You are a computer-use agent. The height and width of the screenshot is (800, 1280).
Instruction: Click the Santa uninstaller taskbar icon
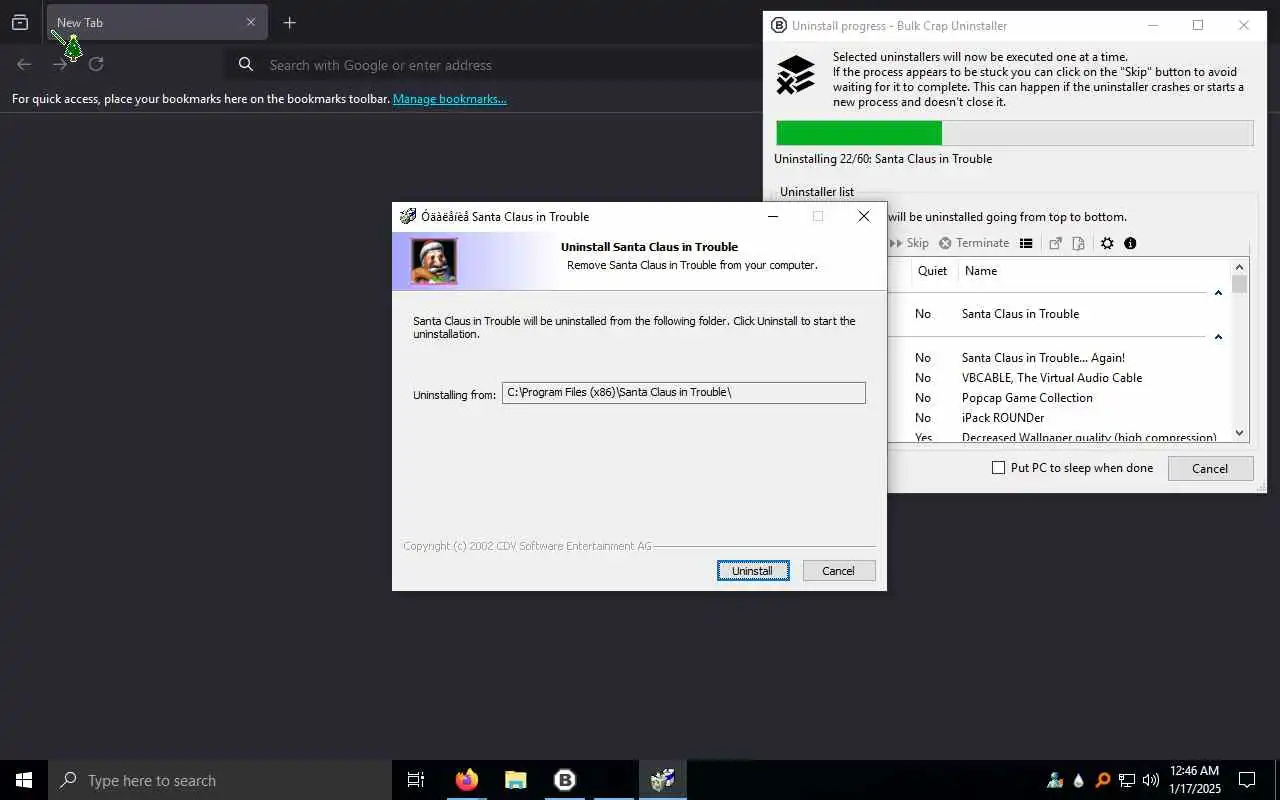663,780
